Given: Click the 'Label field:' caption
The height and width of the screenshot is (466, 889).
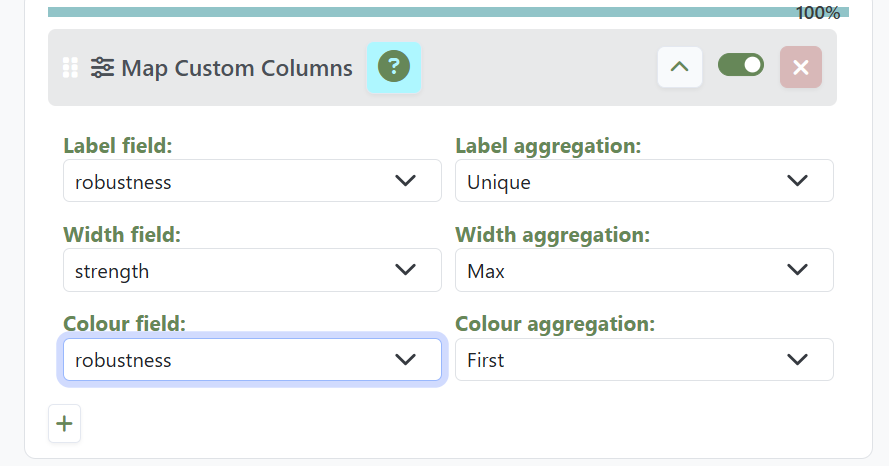Looking at the screenshot, I should click(118, 146).
